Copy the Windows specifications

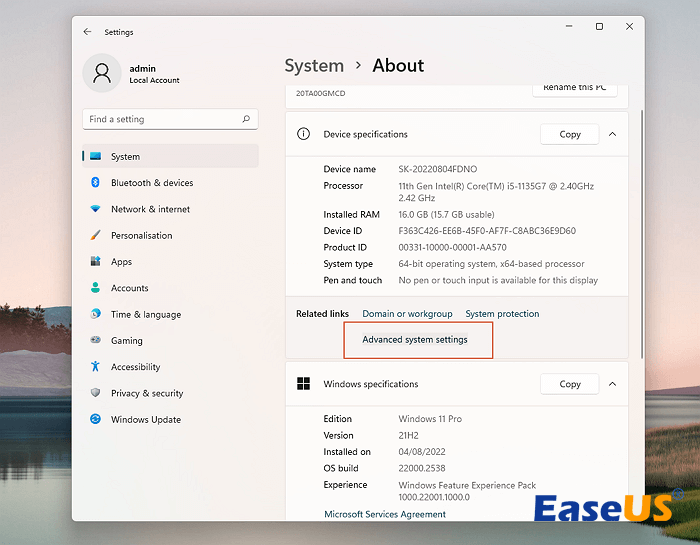coord(569,384)
